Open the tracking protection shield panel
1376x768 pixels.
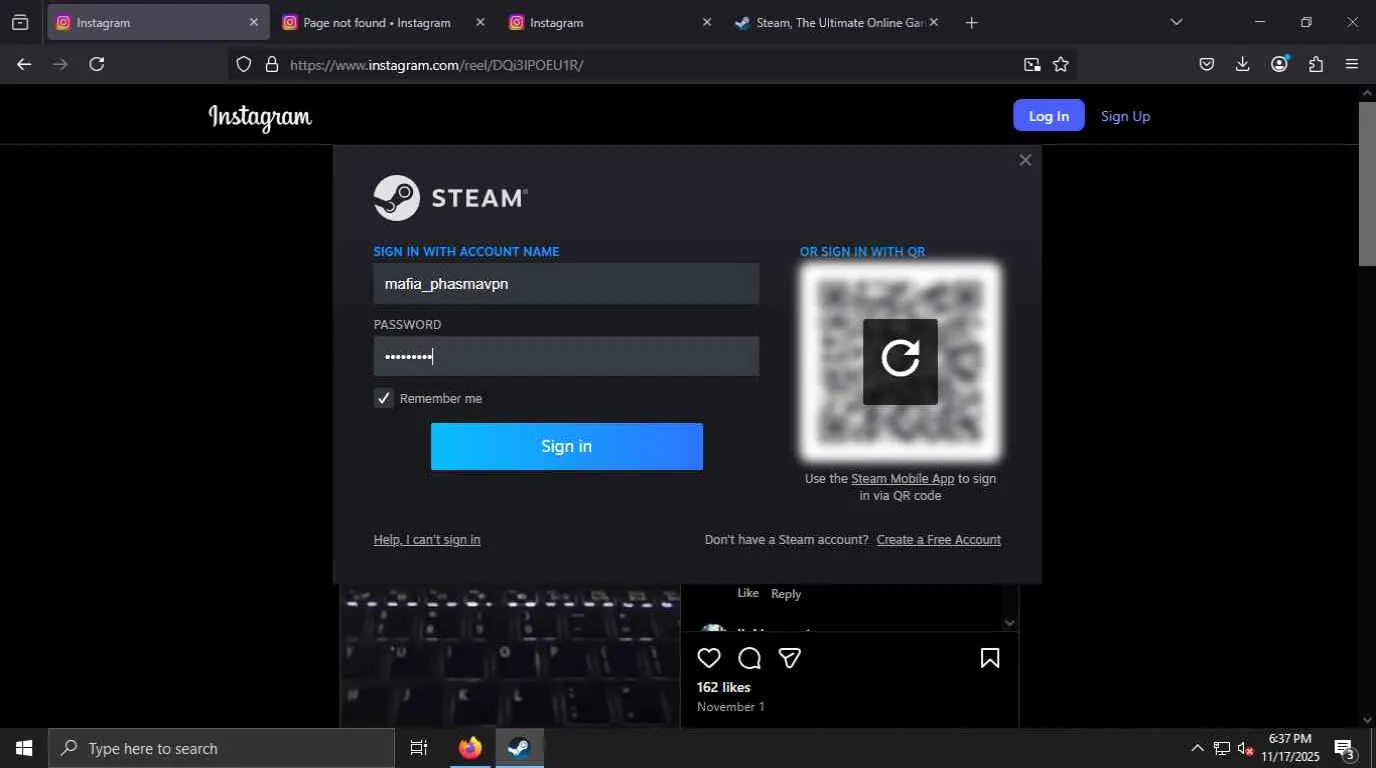[x=243, y=65]
